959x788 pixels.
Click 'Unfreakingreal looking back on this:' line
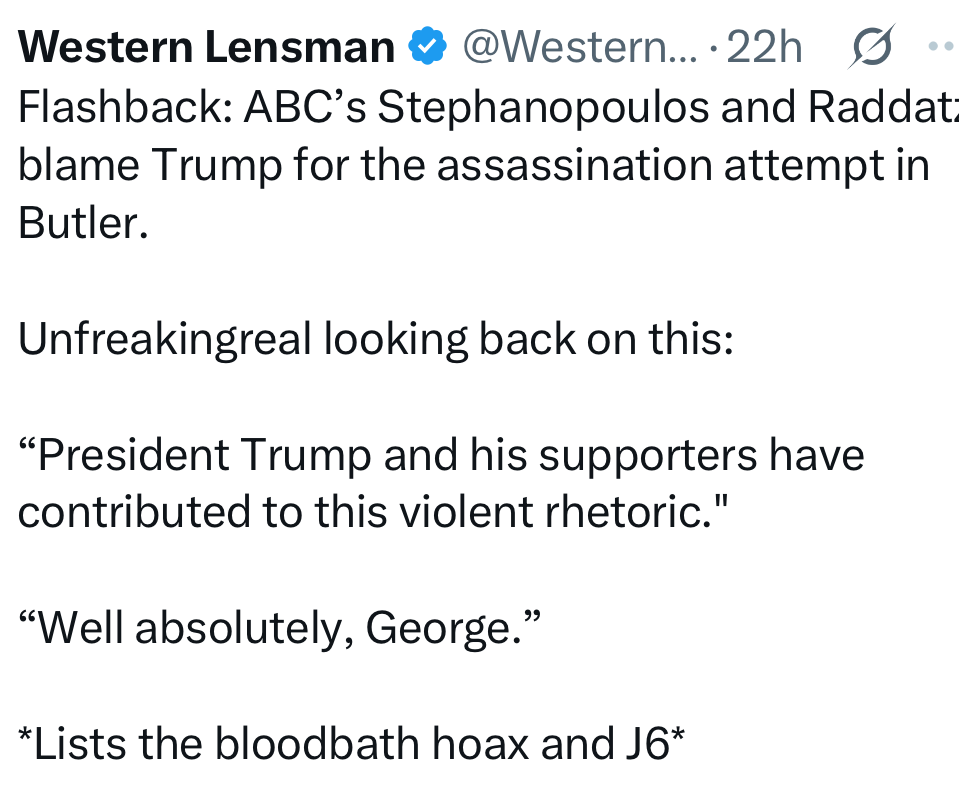click(x=376, y=340)
